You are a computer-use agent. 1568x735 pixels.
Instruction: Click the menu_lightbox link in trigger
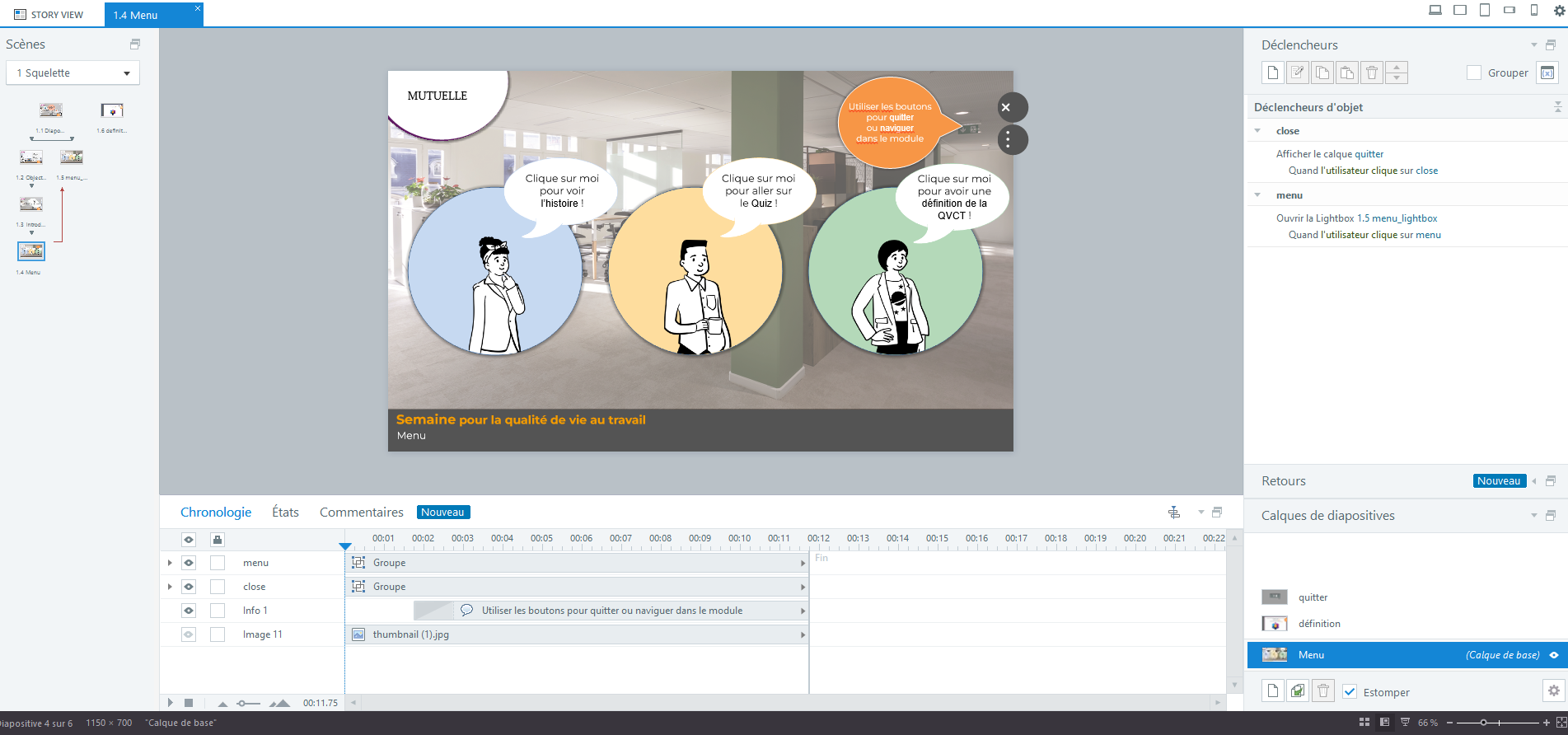1396,218
